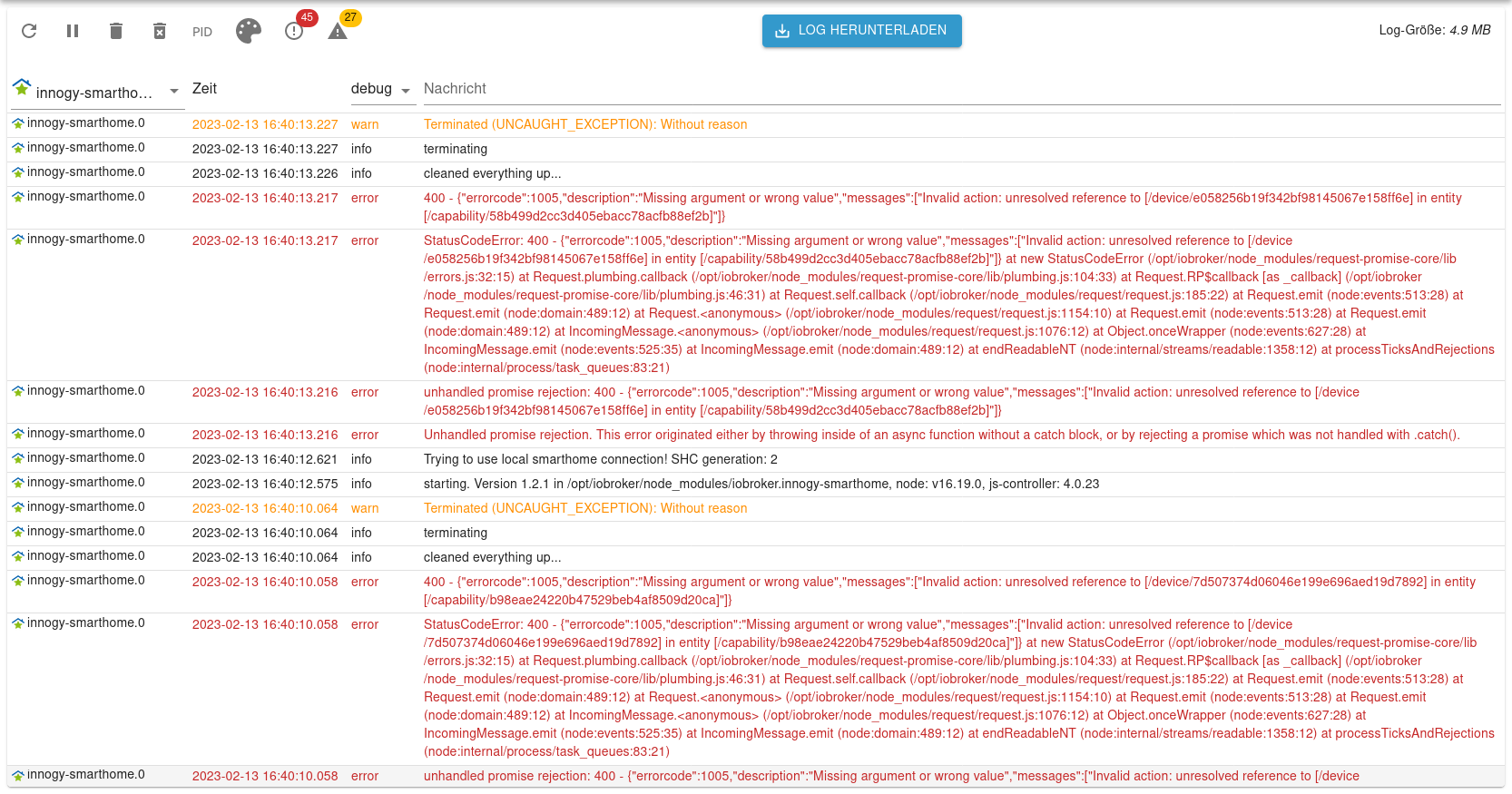Select the StatusCodeError message at 16:40:10.058
Screen dimensions: 1512x794
(x=959, y=688)
